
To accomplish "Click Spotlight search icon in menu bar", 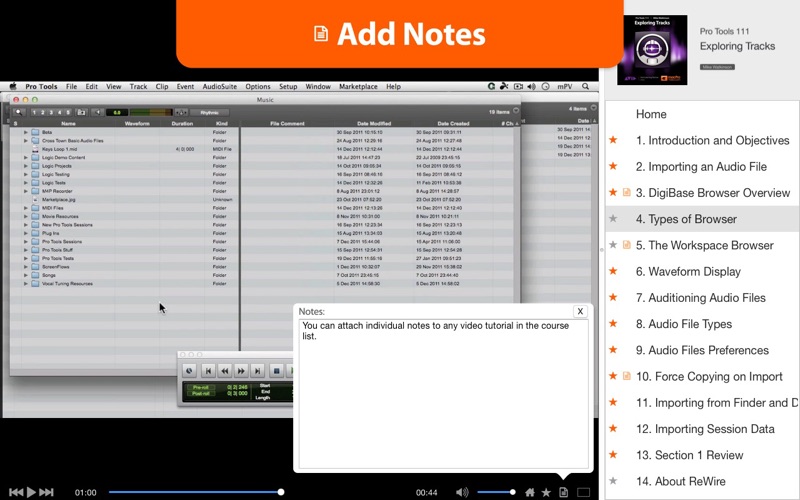I will pos(586,86).
